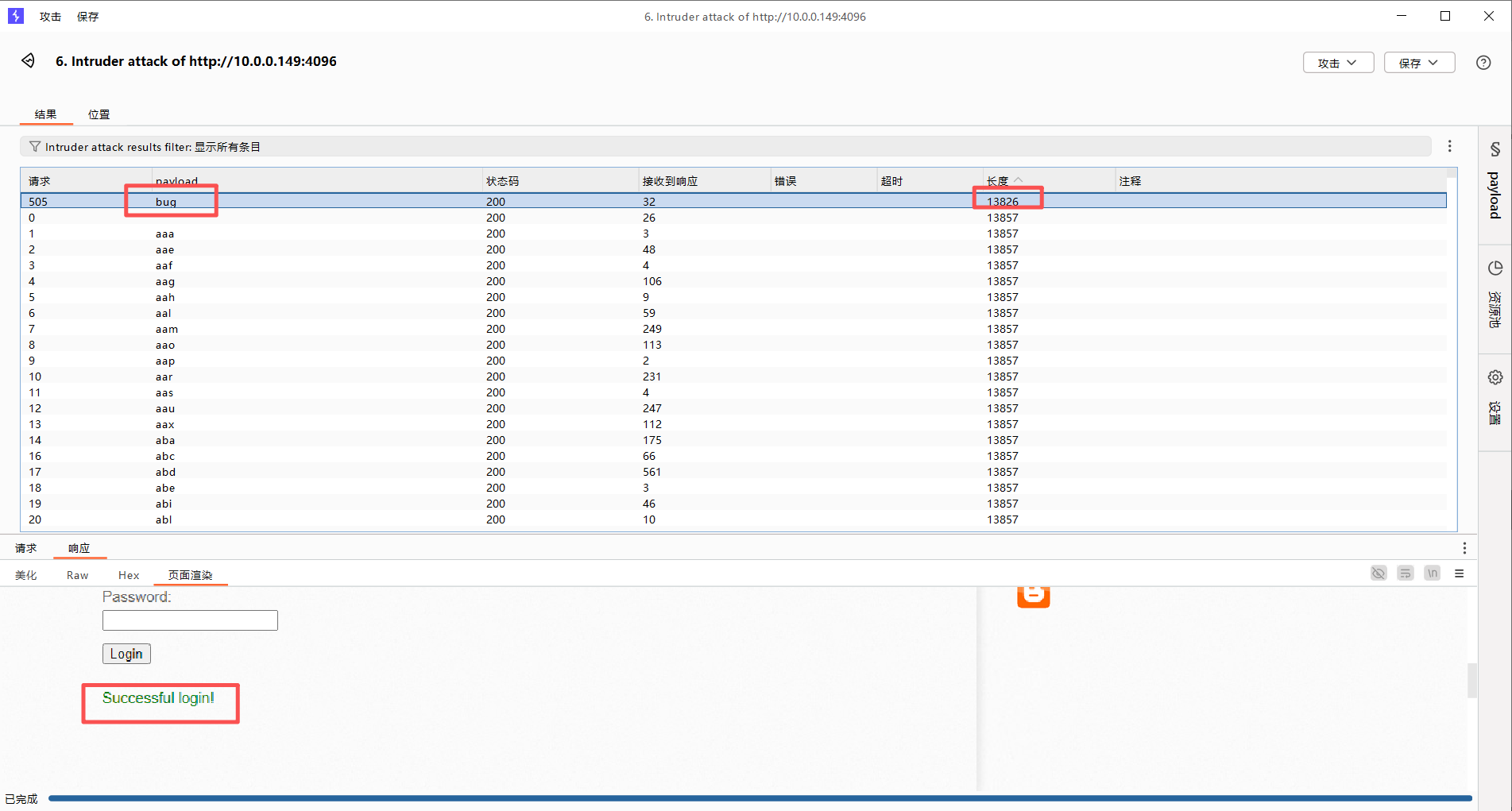Sort by the 状态码 column header
Image resolution: width=1512 pixels, height=811 pixels.
pyautogui.click(x=560, y=181)
